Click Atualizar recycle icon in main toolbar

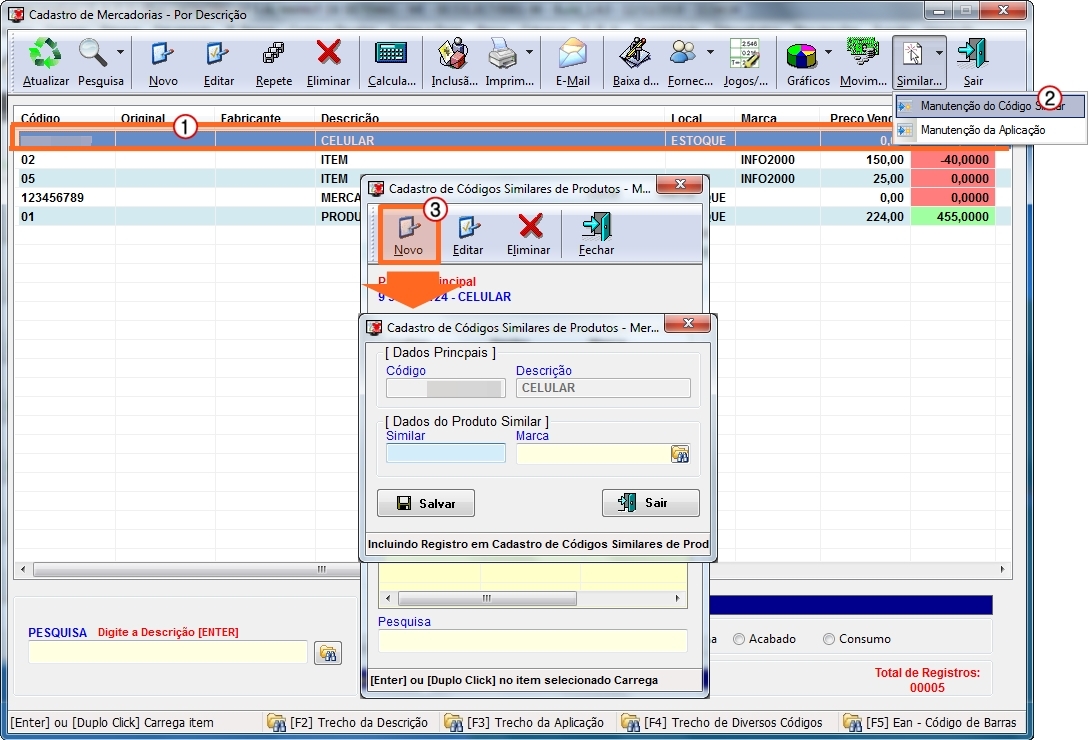point(45,55)
